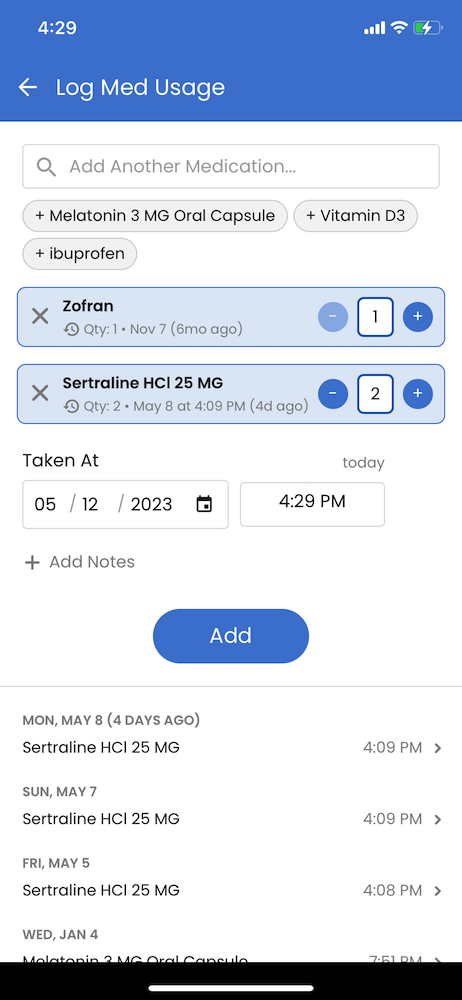This screenshot has height=1000, width=462.
Task: Edit the Zofran quantity box
Action: point(375,316)
